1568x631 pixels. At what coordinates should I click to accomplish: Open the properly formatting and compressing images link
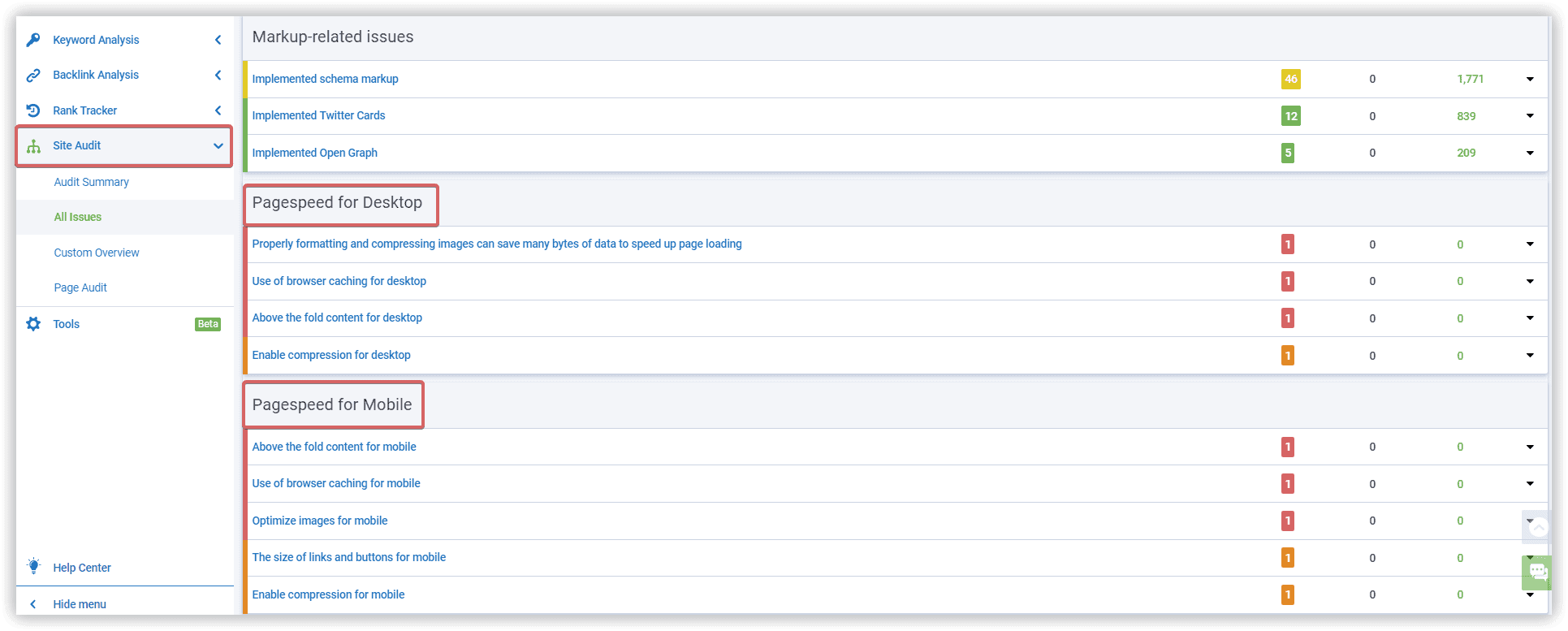(x=496, y=244)
